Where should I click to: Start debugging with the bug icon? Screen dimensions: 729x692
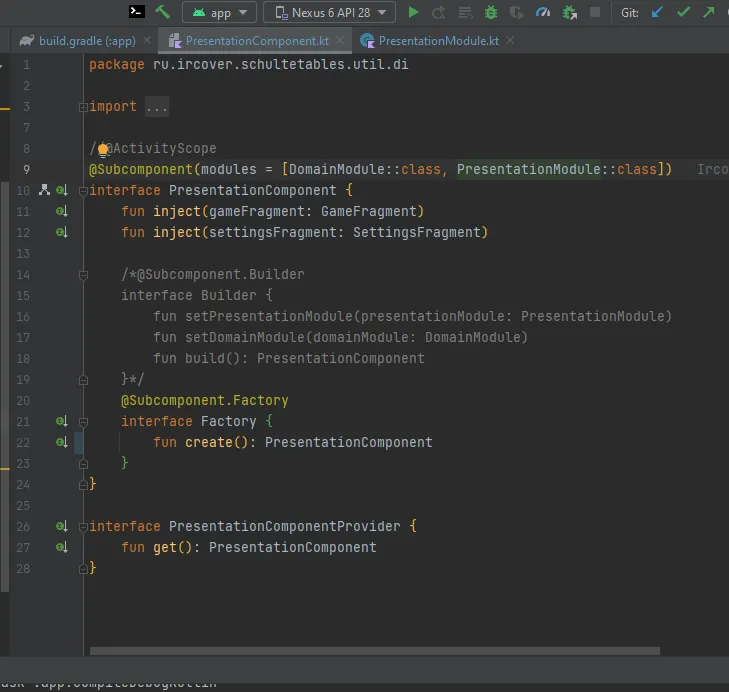[490, 12]
